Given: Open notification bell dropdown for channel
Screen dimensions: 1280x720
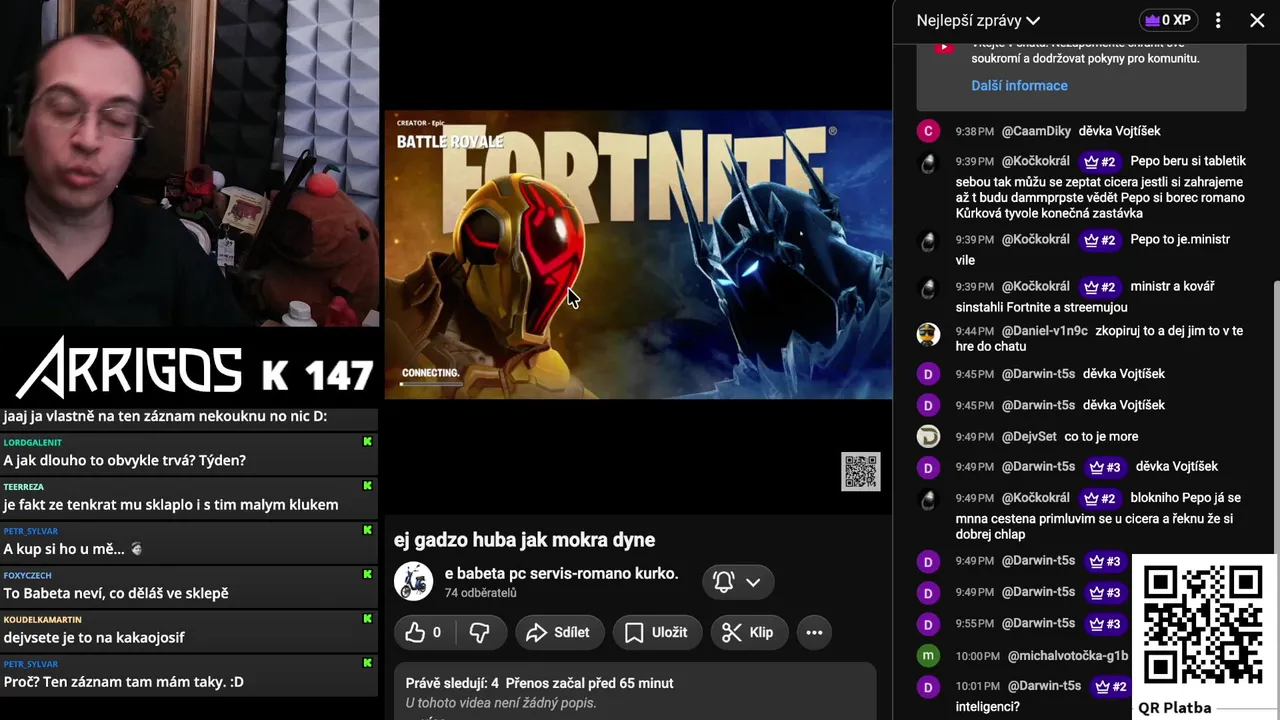Looking at the screenshot, I should point(737,582).
